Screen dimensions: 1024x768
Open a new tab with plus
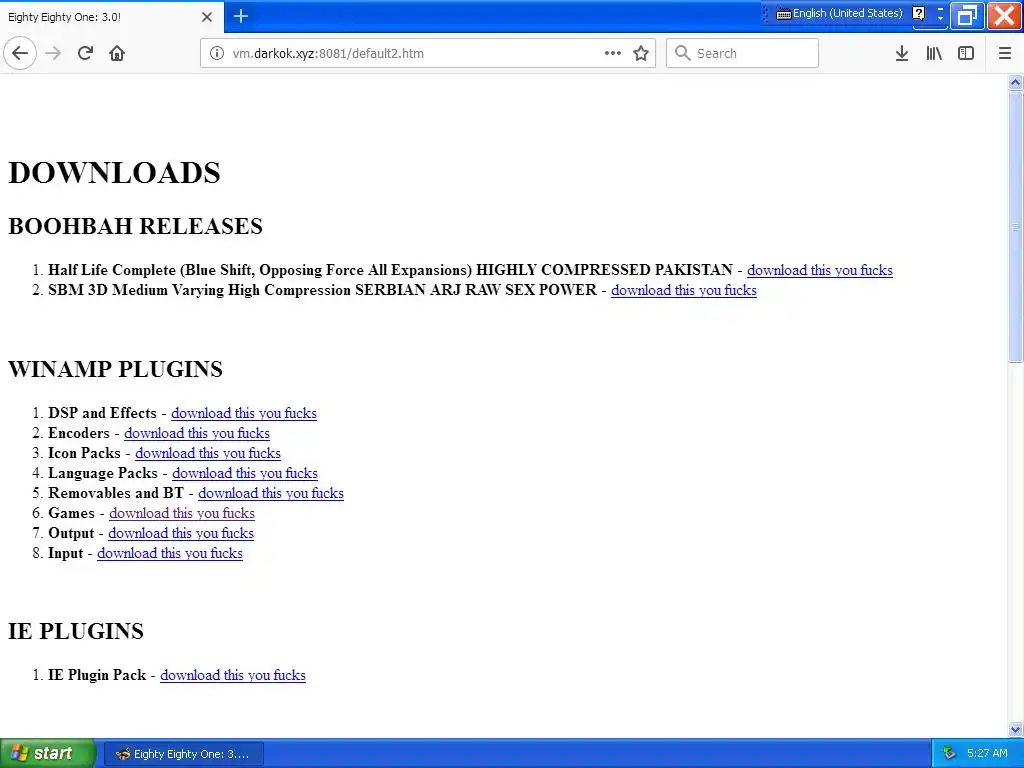click(x=240, y=16)
